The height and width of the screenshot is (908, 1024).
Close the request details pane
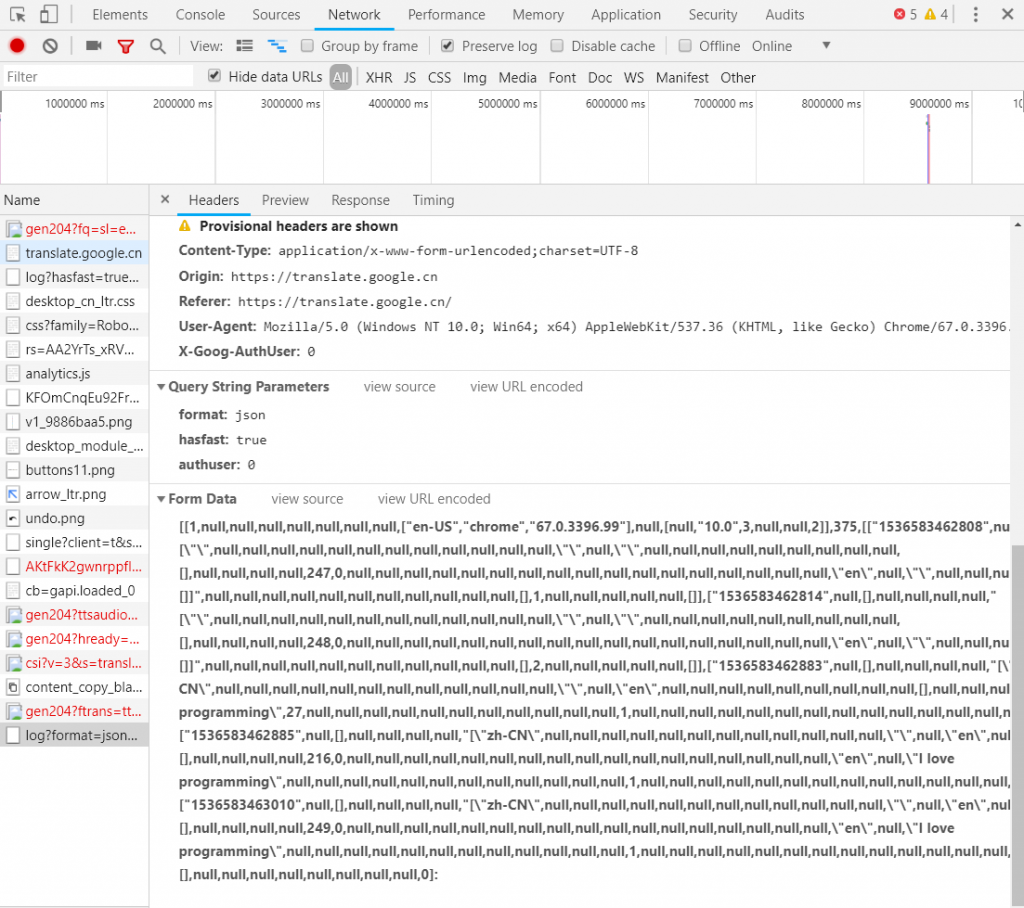pyautogui.click(x=165, y=200)
